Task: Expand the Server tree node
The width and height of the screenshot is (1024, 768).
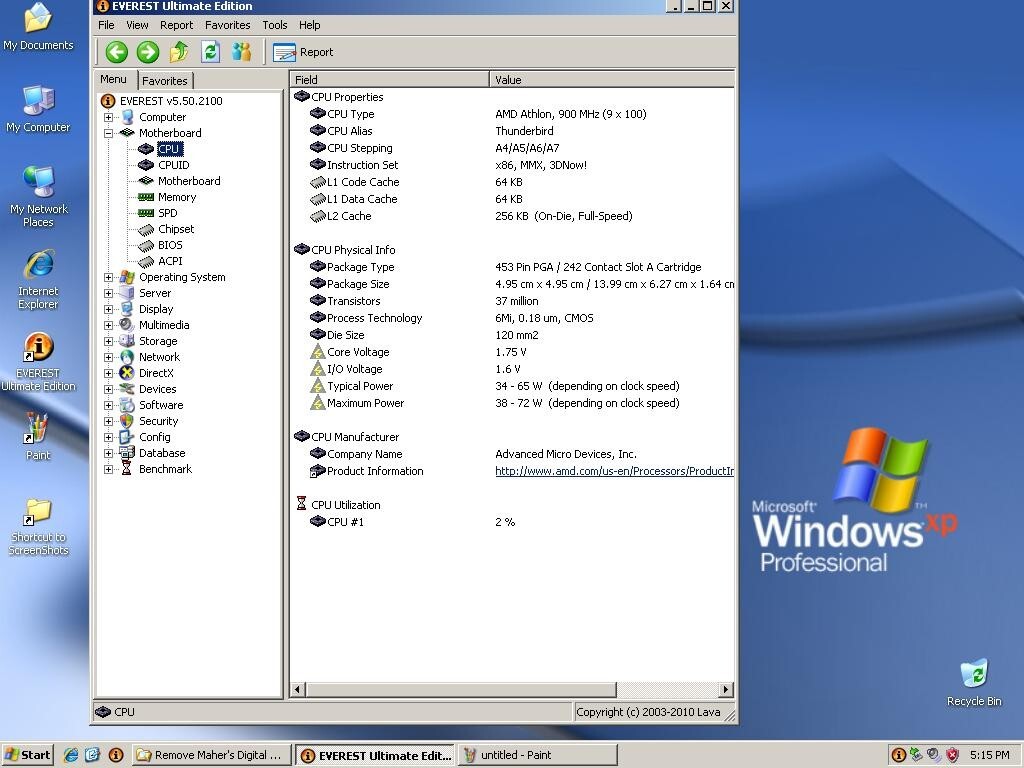Action: (x=108, y=293)
